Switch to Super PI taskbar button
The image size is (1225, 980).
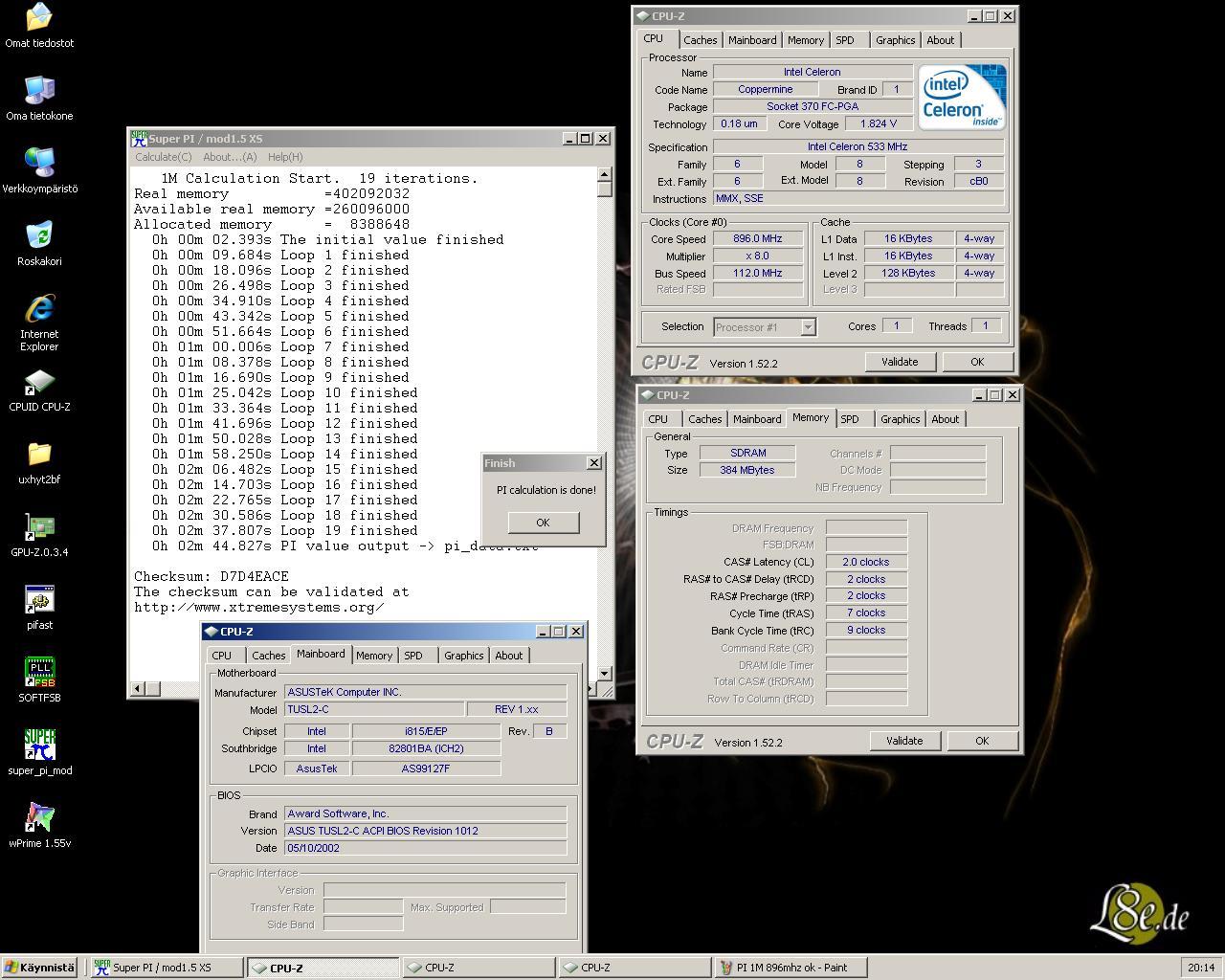point(166,968)
